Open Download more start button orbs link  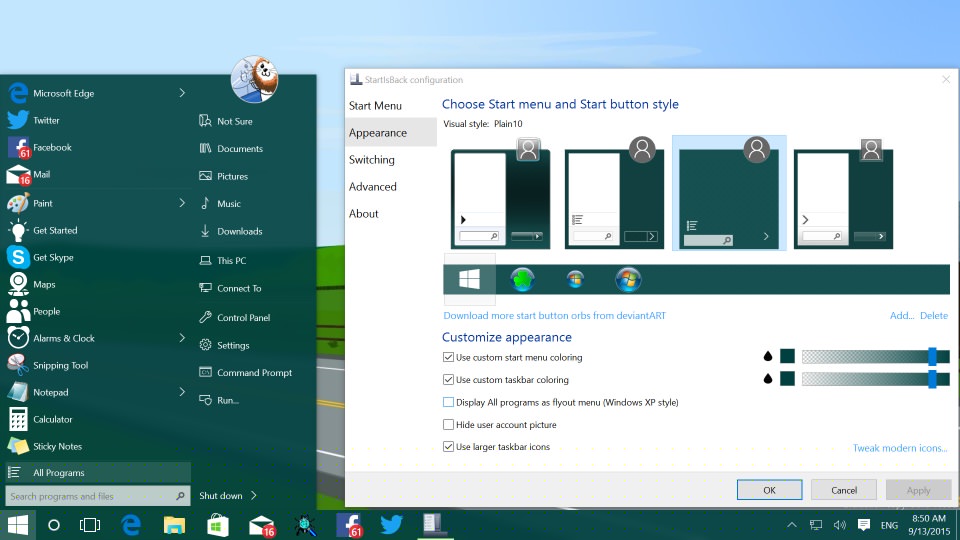[554, 316]
